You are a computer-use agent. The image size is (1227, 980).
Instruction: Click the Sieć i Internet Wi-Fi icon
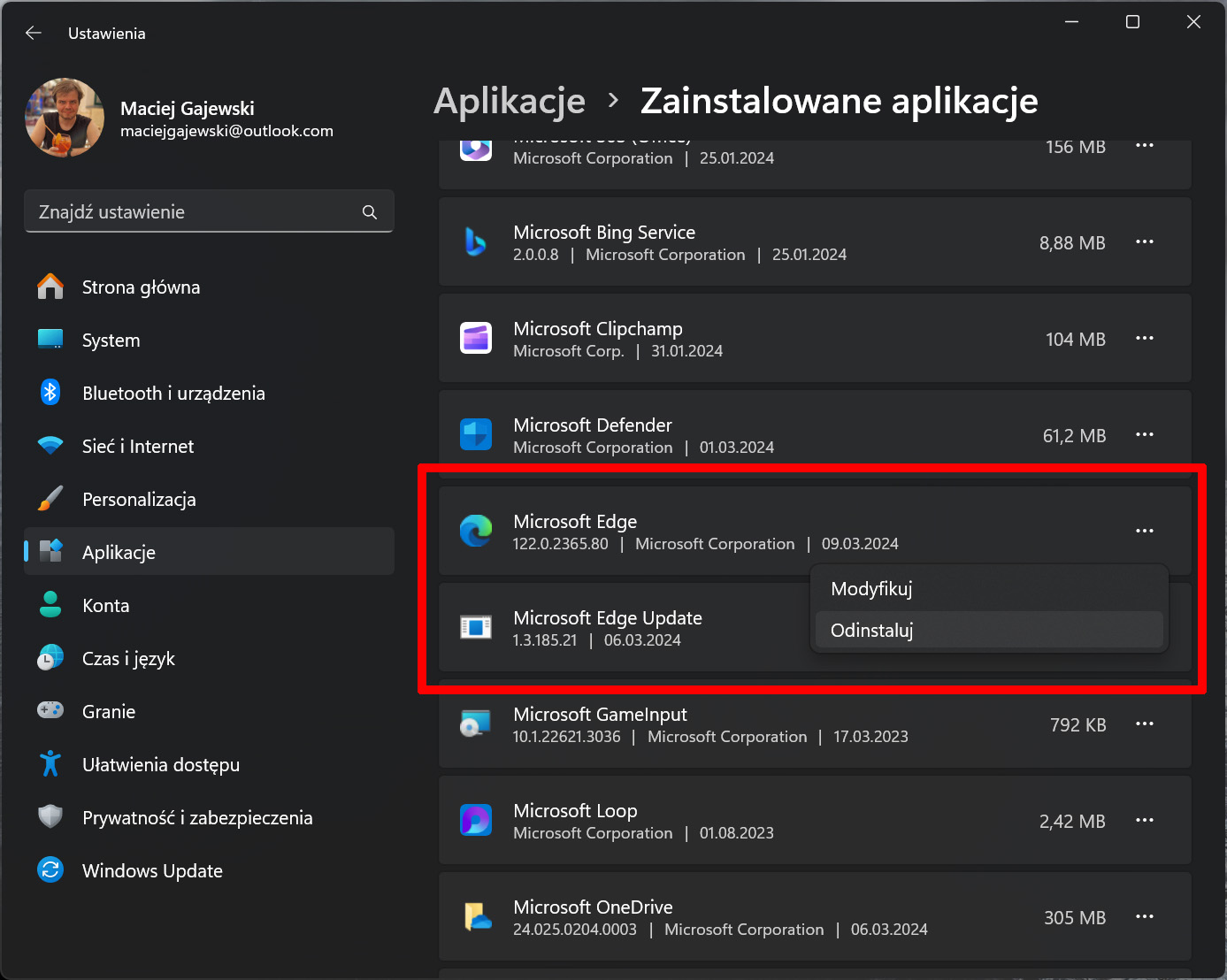tap(50, 446)
